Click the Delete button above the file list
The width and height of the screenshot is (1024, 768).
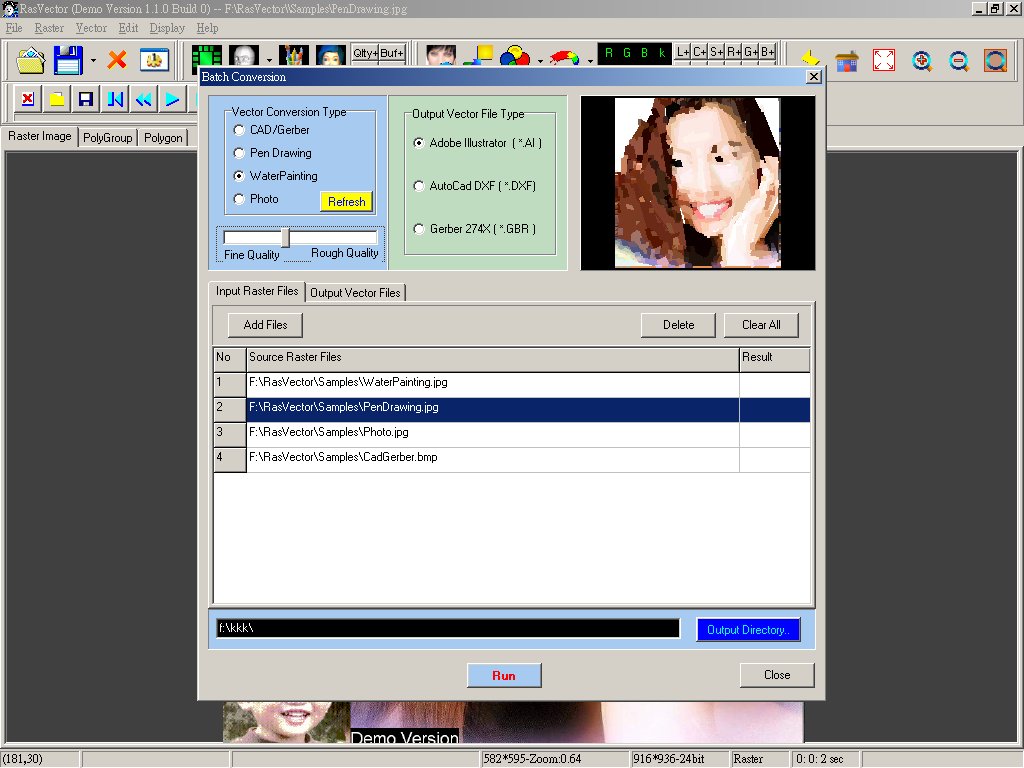coord(679,325)
